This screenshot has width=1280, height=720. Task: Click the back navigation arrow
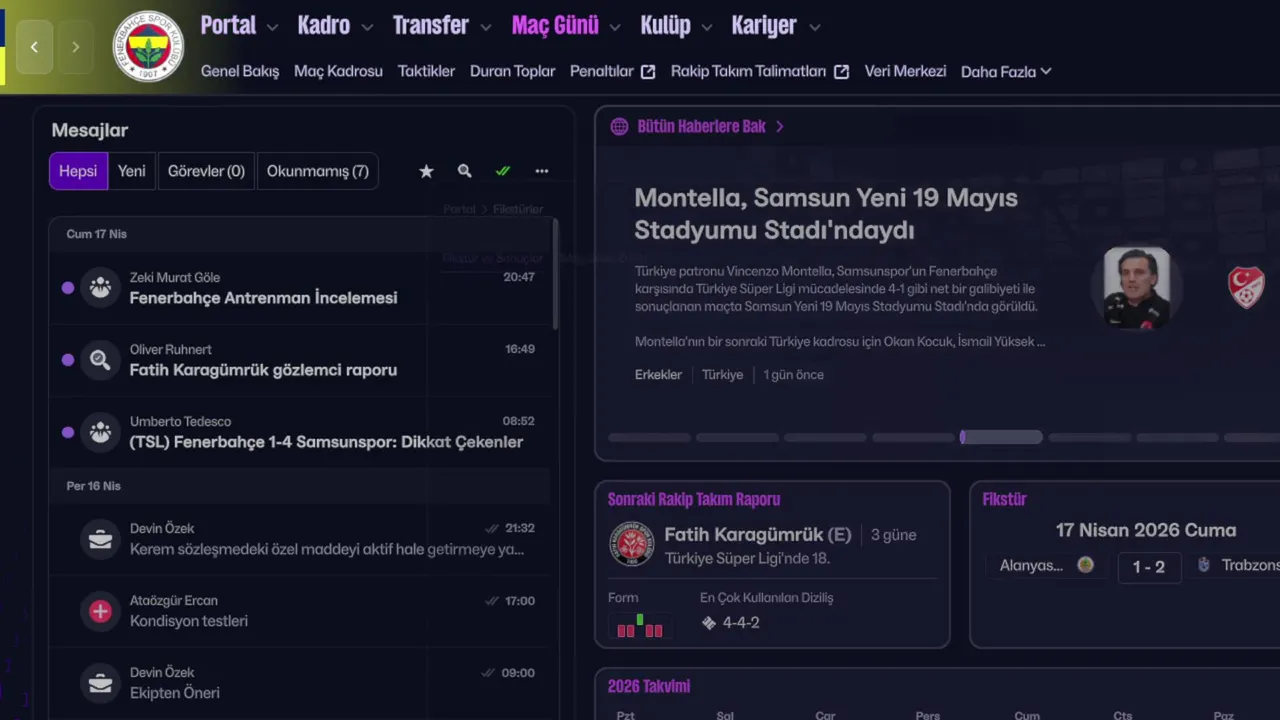pyautogui.click(x=34, y=47)
